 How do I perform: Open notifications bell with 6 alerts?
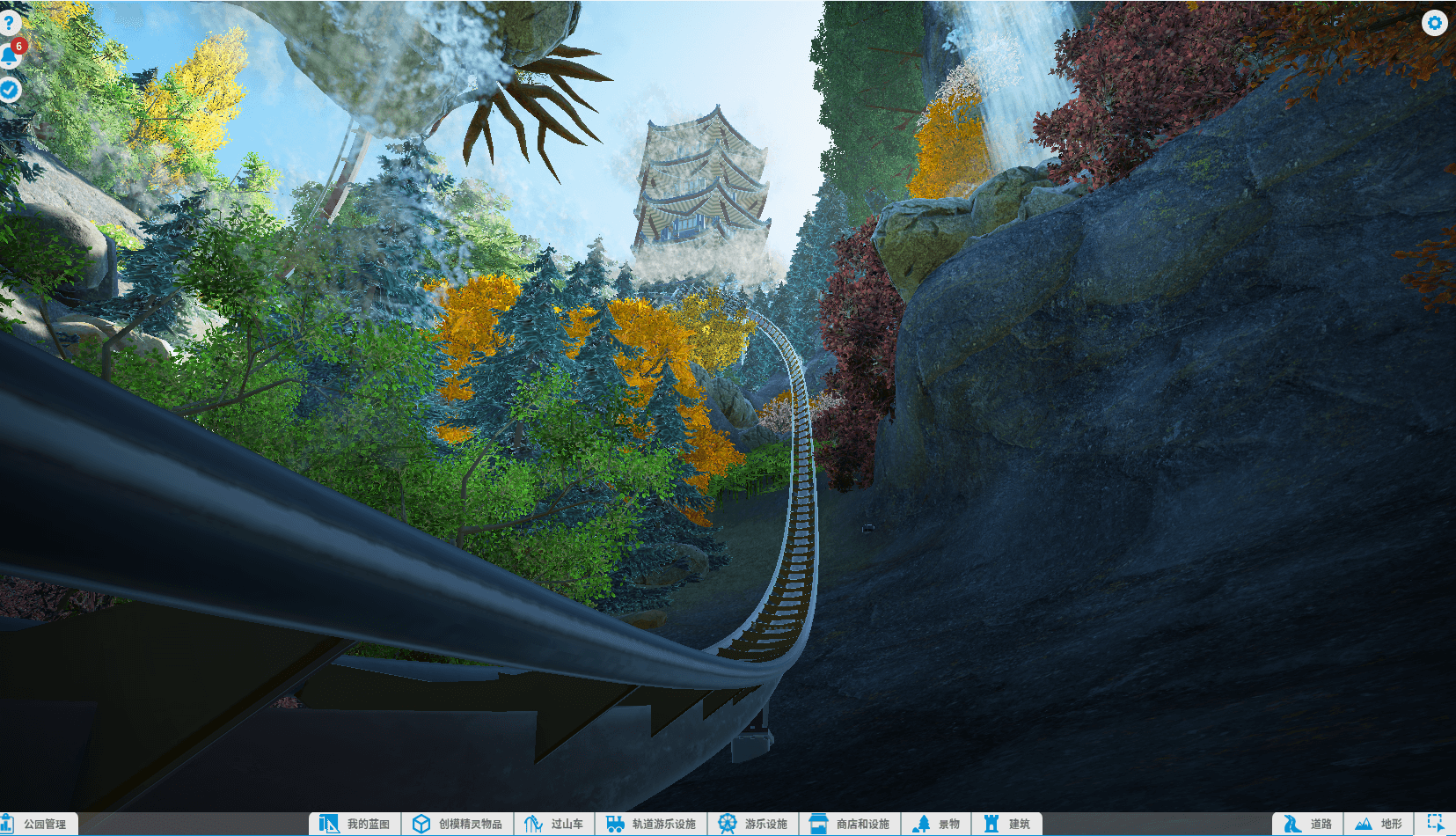pos(10,55)
